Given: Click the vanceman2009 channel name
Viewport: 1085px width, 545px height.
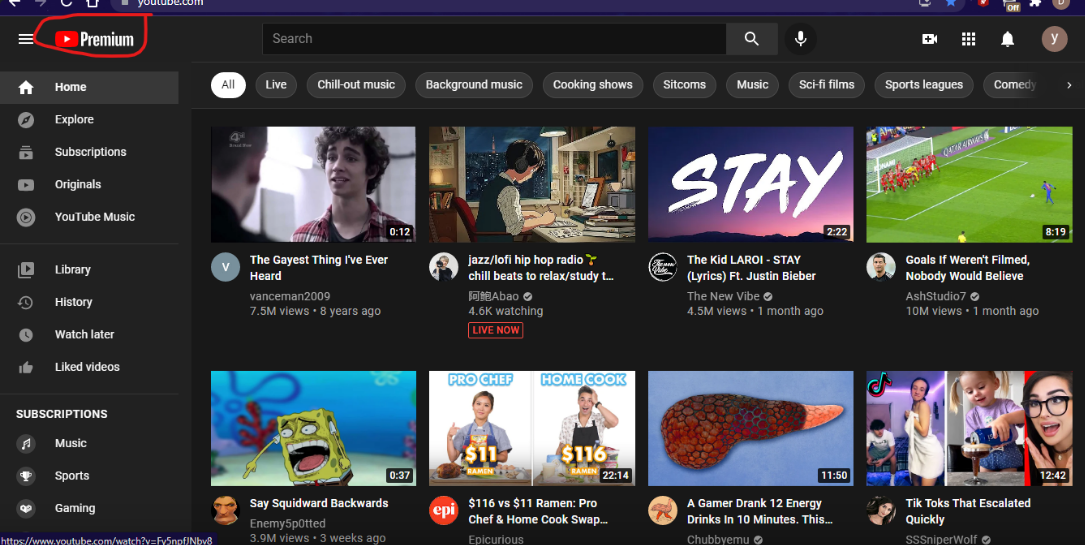Looking at the screenshot, I should (x=290, y=296).
